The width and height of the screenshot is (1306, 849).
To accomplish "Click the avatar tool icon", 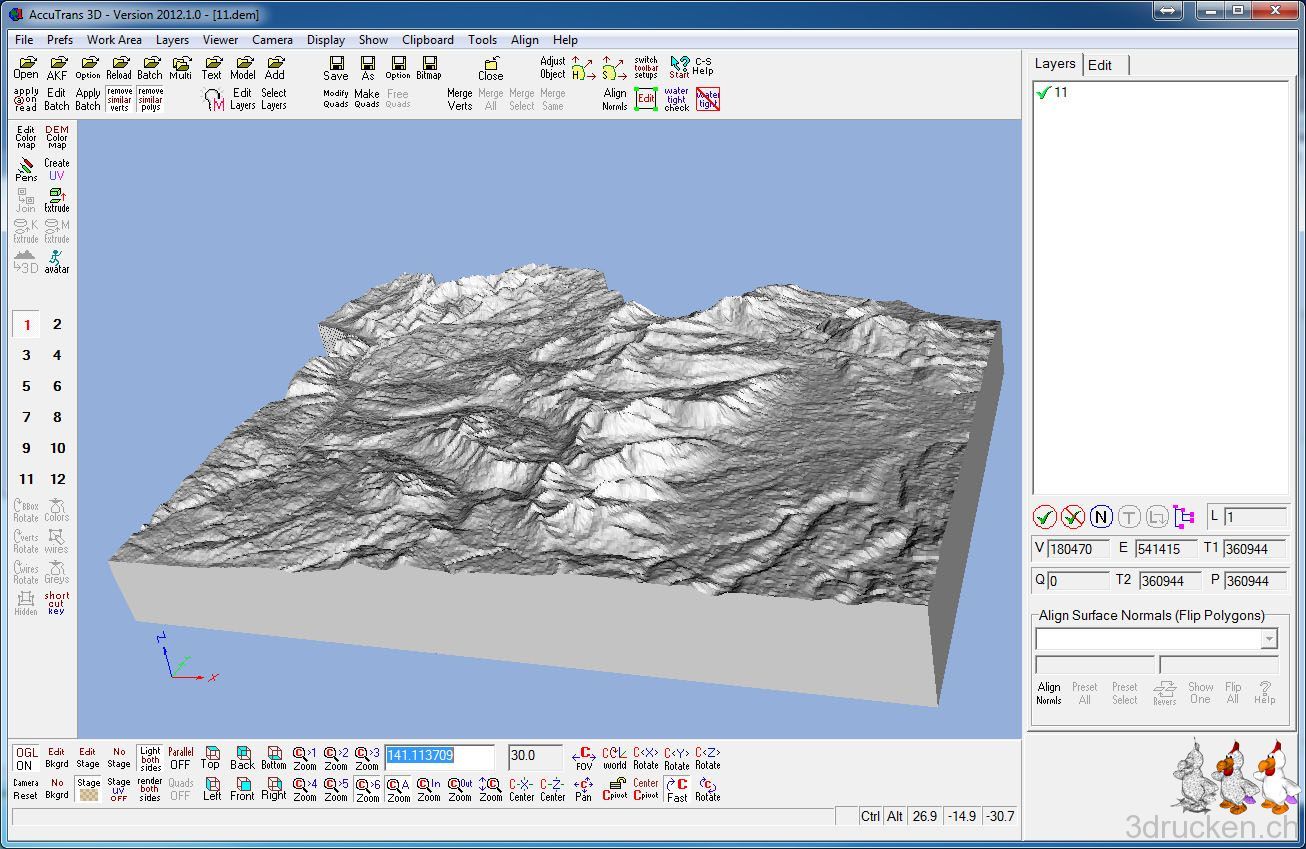I will (x=57, y=261).
